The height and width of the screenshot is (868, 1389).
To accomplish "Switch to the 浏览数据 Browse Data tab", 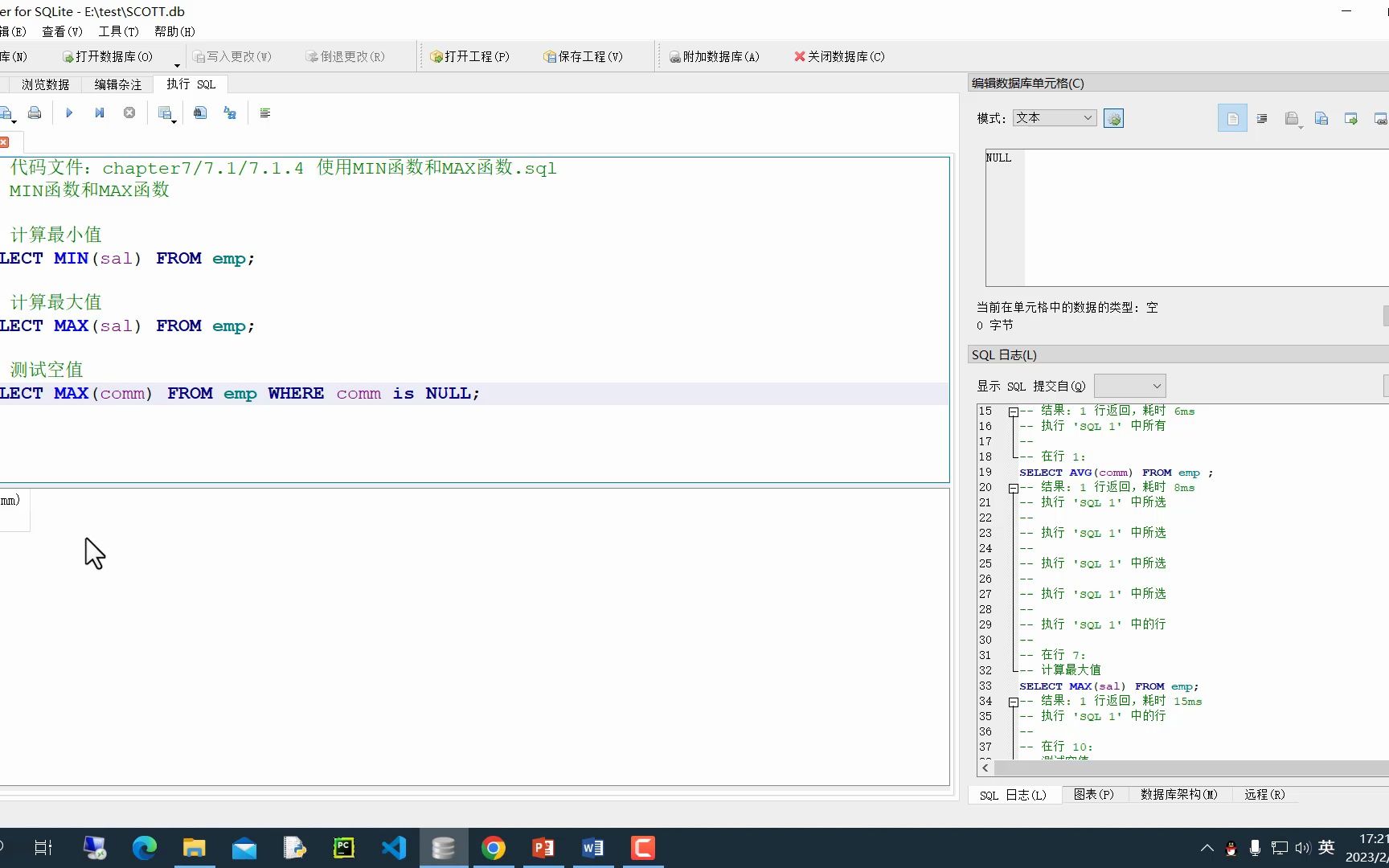I will click(45, 84).
